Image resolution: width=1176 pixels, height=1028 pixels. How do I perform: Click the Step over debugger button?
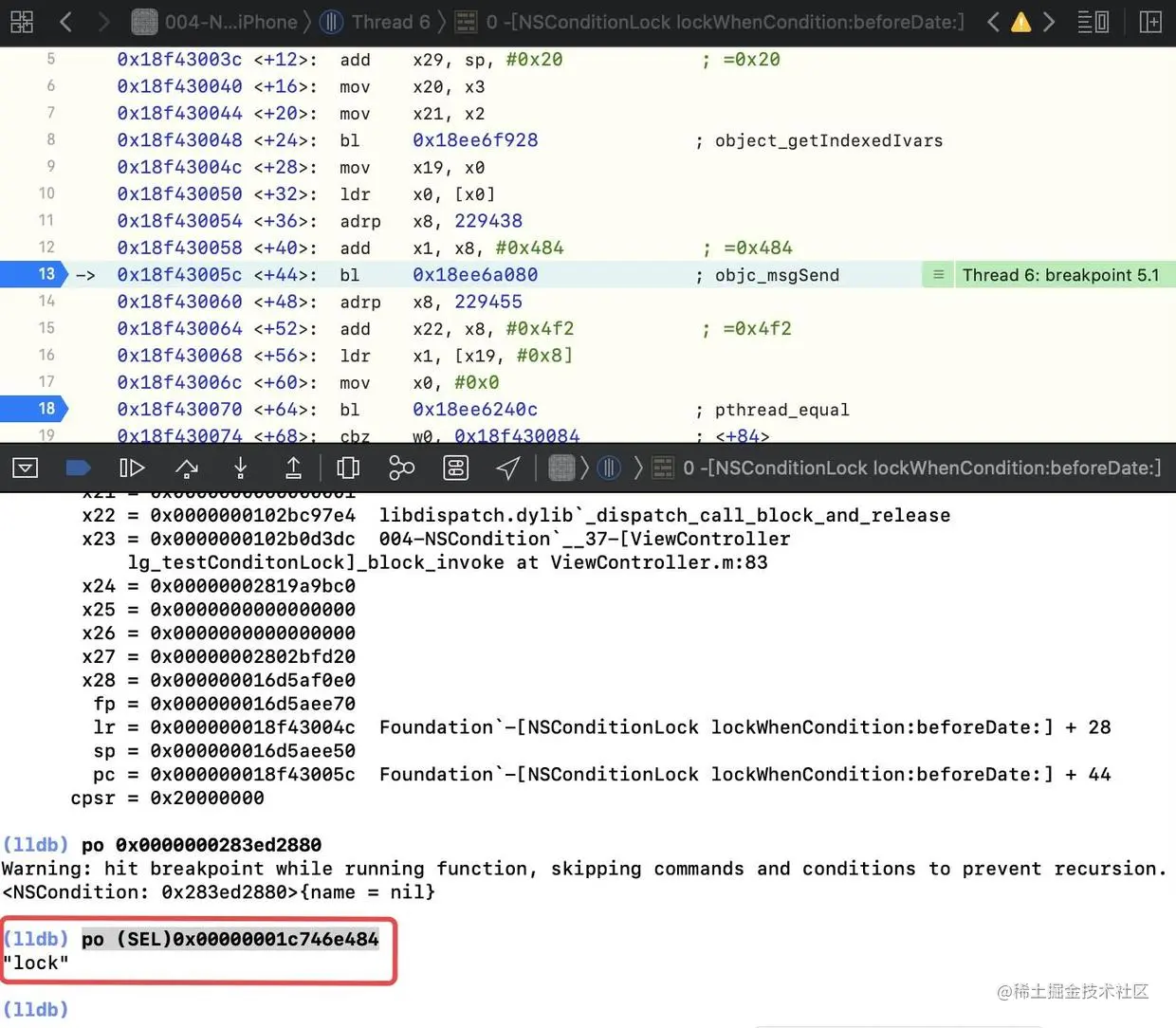(187, 468)
